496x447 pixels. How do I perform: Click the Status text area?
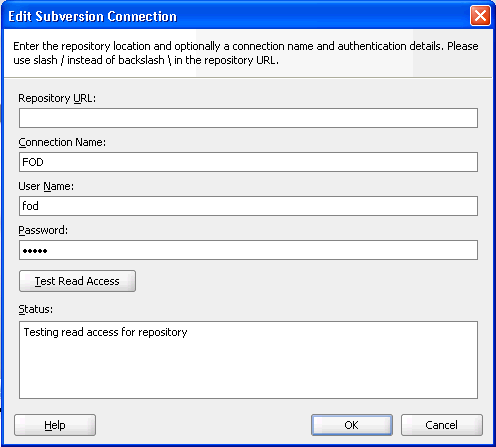click(x=248, y=360)
